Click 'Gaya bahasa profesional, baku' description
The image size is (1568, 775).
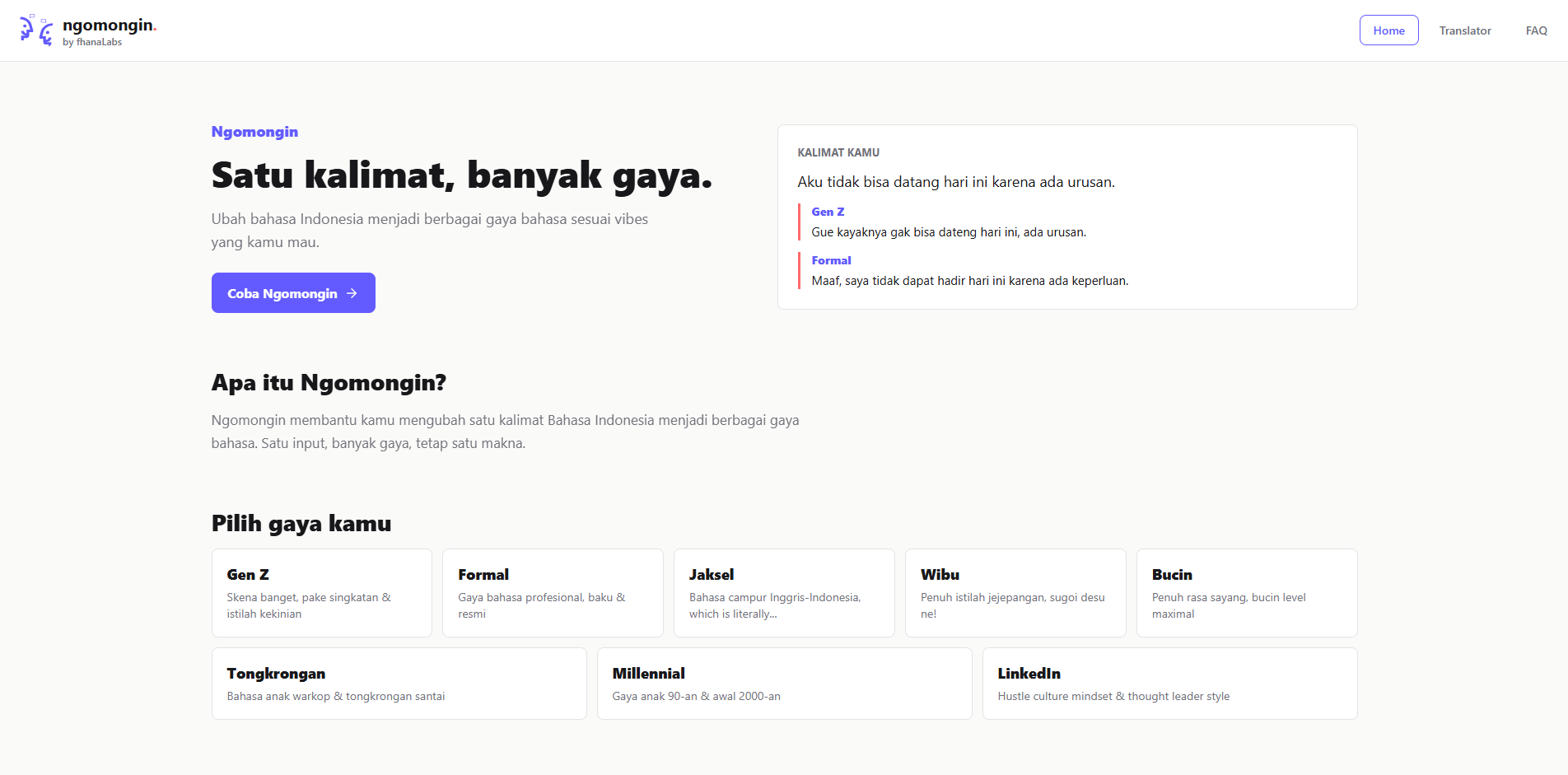click(x=541, y=605)
